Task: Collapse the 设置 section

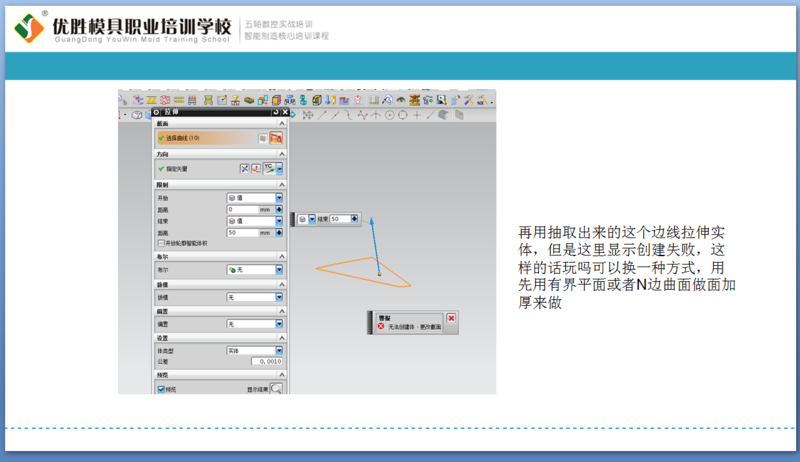Action: coord(282,338)
